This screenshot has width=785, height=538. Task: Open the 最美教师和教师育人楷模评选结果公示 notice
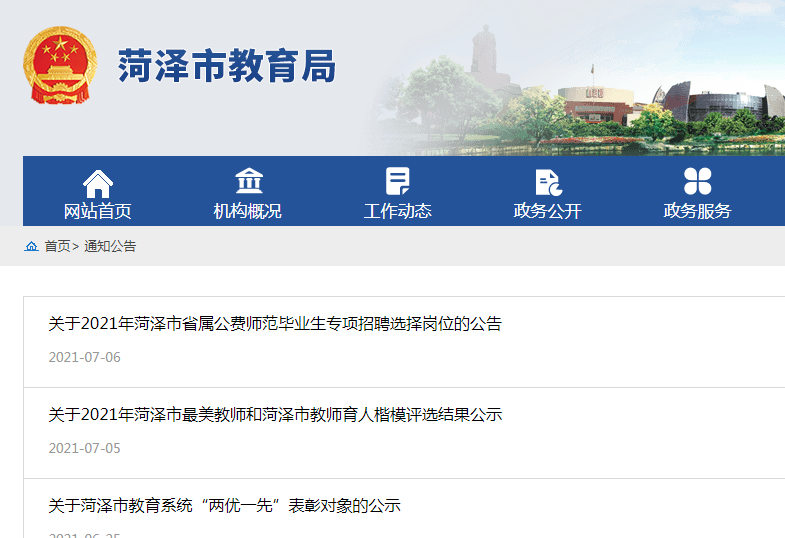275,415
